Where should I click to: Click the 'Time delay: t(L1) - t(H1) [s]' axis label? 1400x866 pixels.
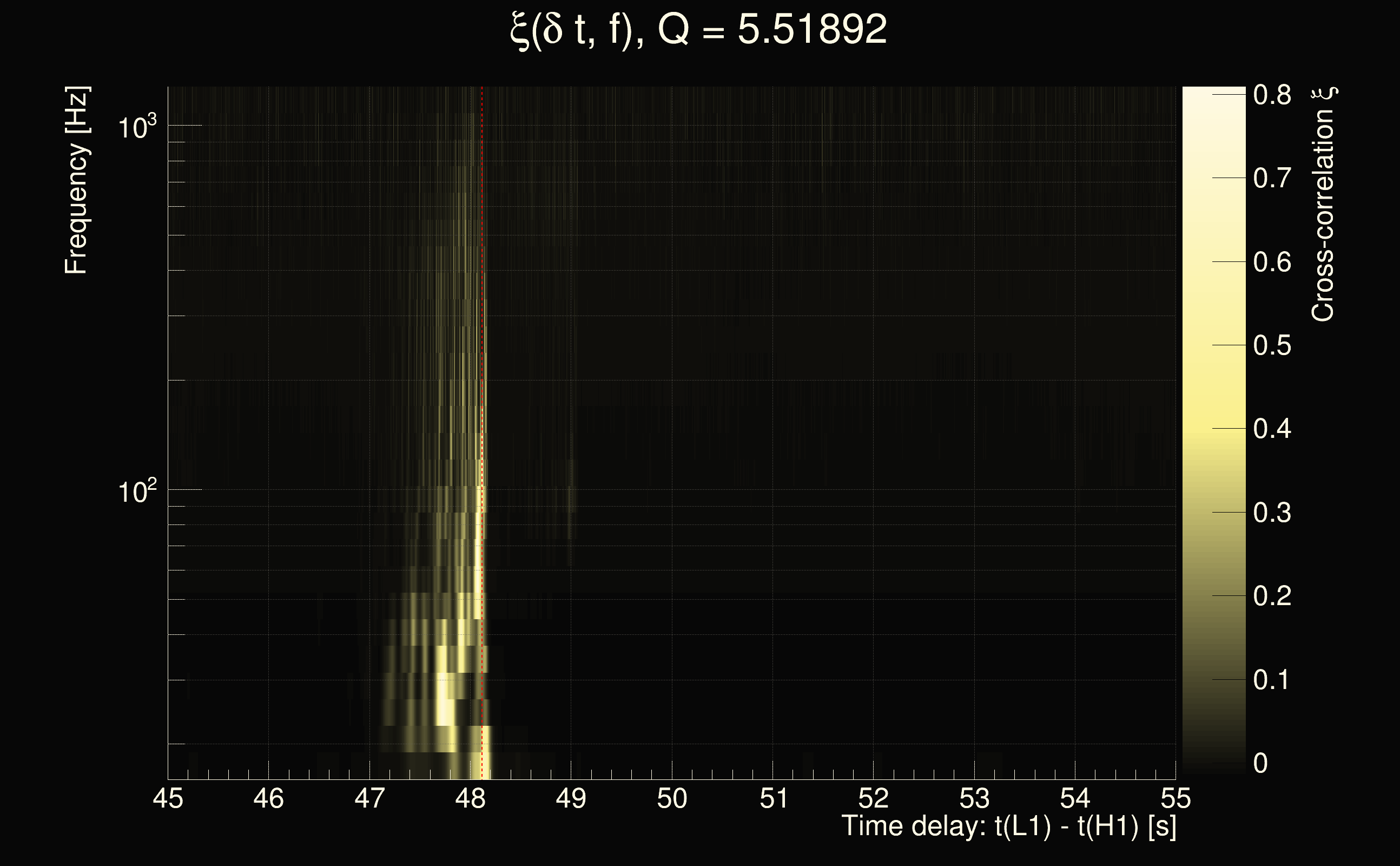[x=1008, y=826]
